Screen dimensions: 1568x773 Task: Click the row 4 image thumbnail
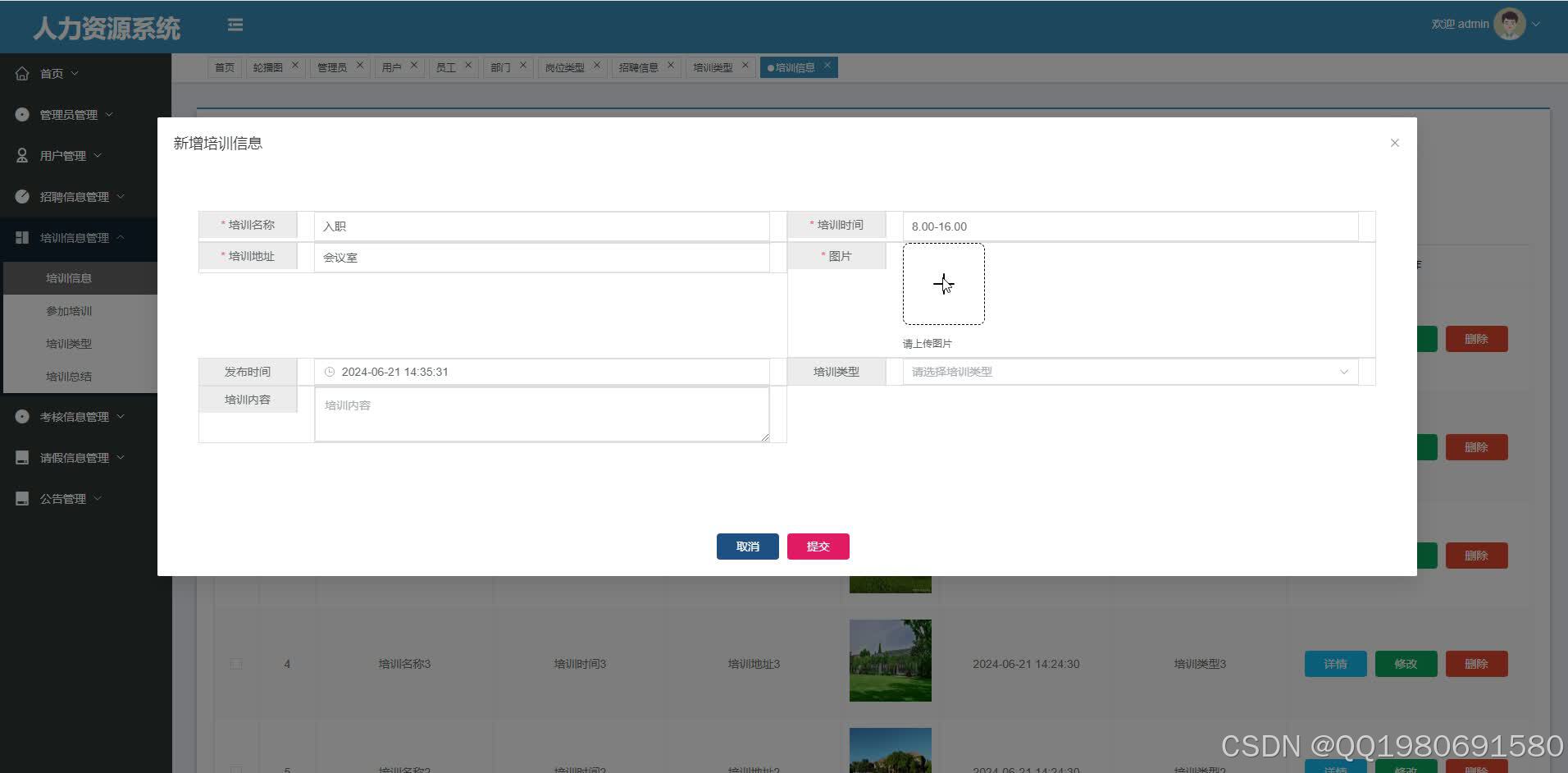pyautogui.click(x=891, y=661)
